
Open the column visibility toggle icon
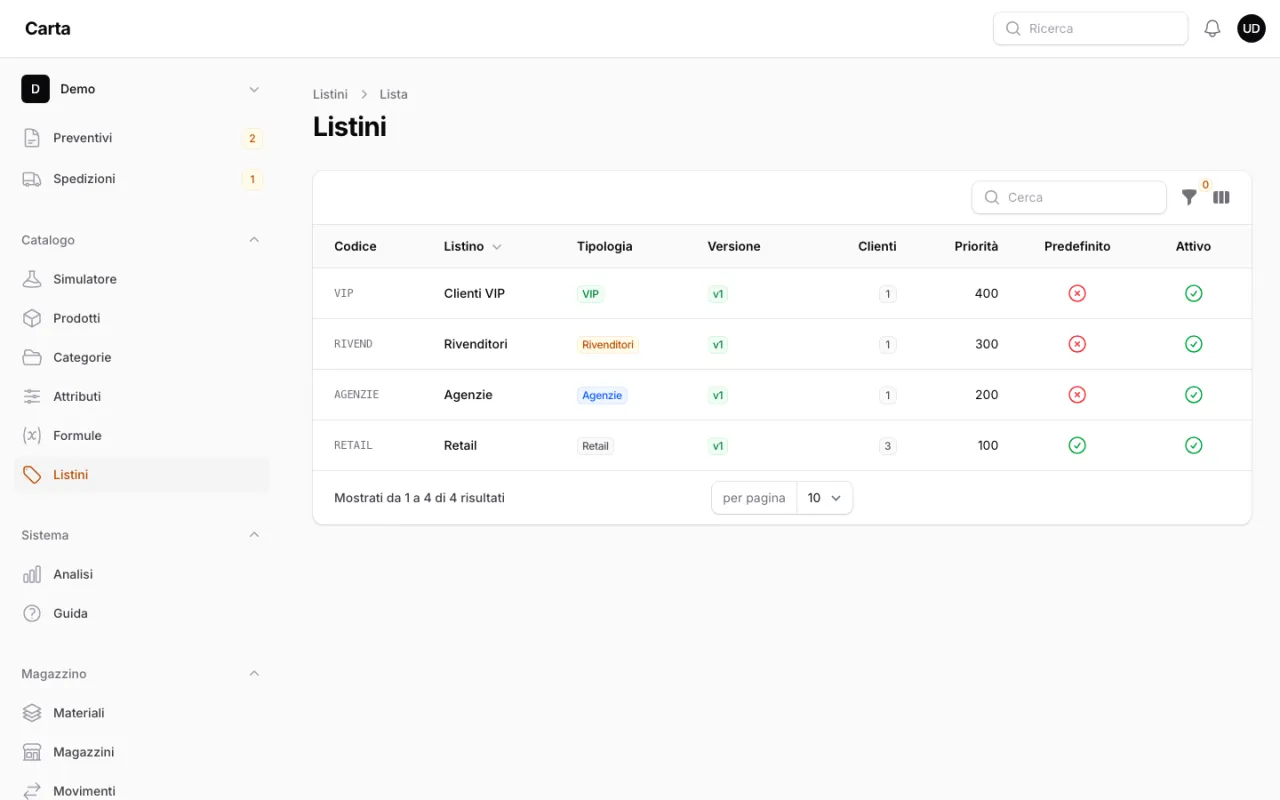tap(1221, 197)
